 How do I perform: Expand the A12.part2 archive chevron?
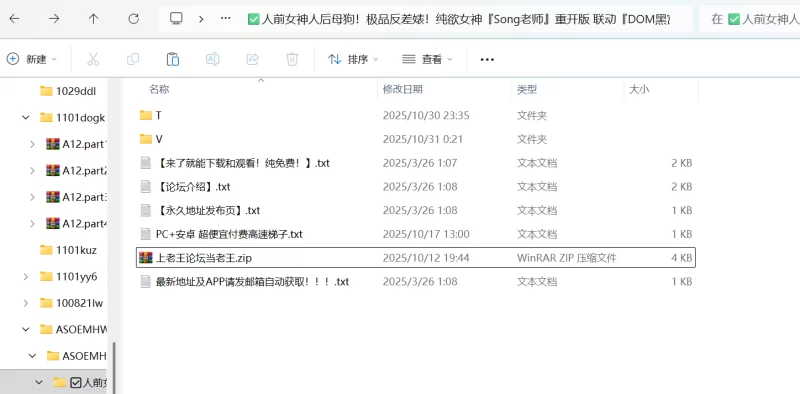pos(32,170)
